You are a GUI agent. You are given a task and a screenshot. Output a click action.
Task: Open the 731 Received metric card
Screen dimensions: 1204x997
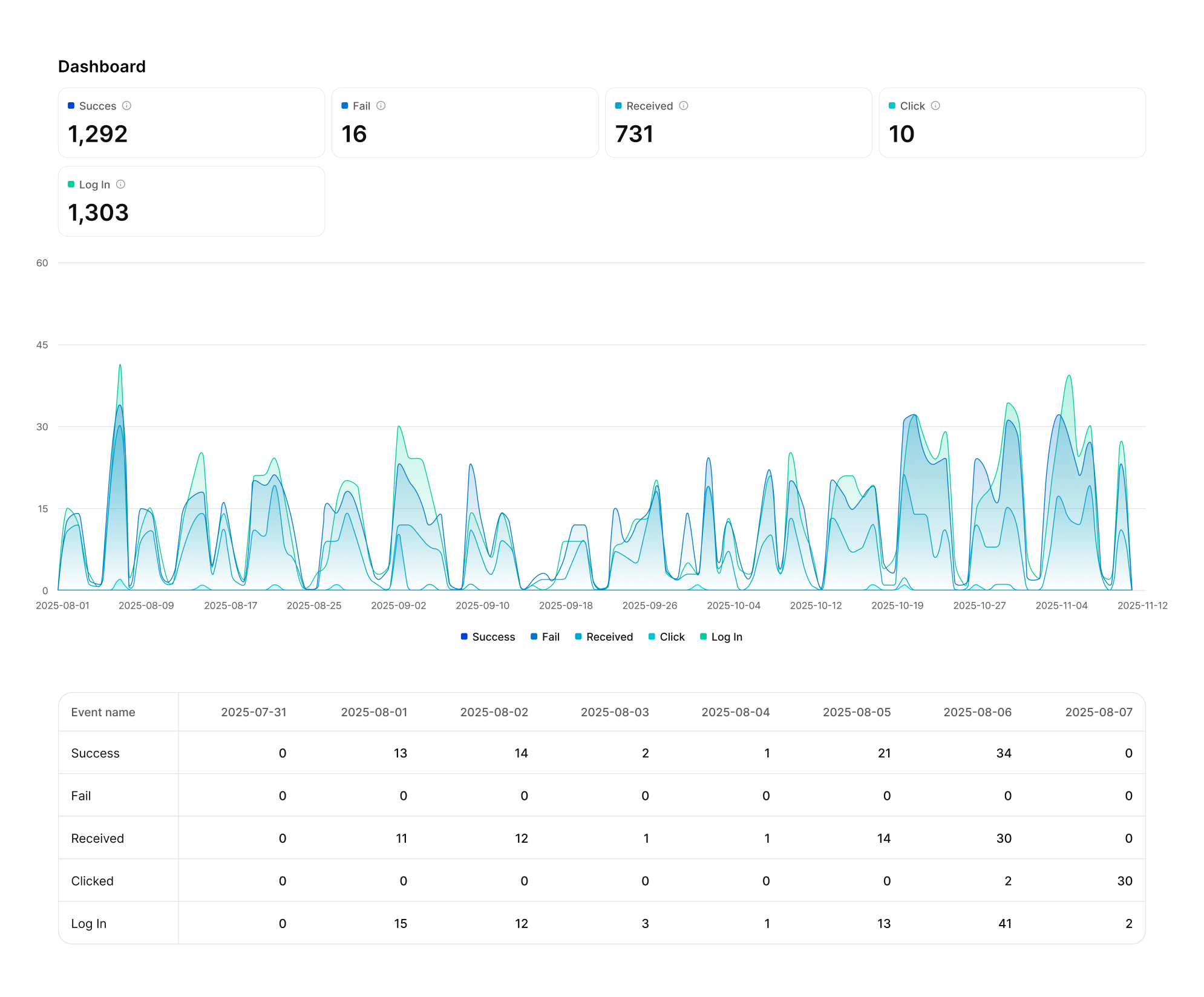coord(738,123)
